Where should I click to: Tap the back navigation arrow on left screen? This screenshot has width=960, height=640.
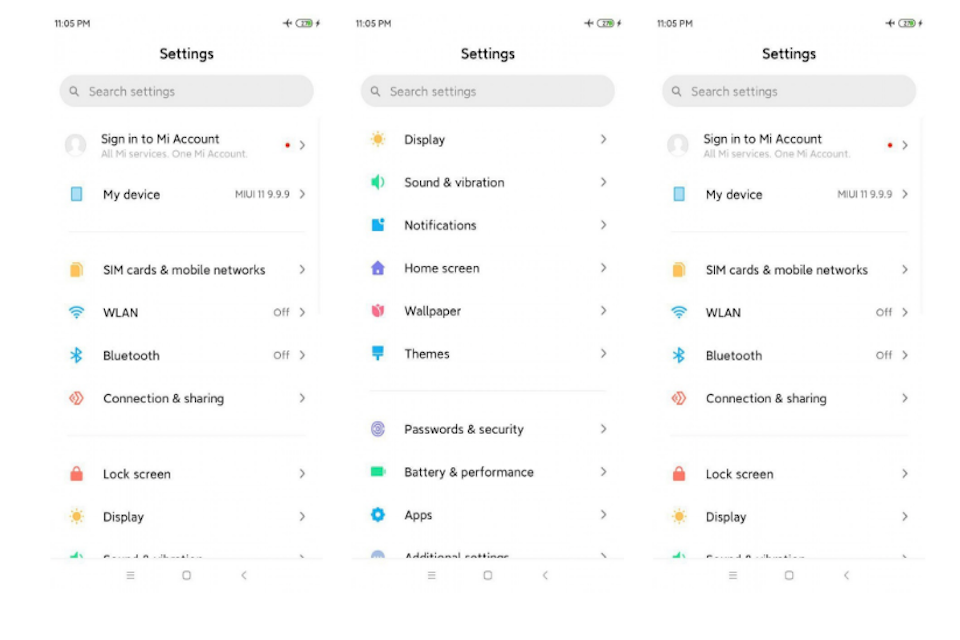point(244,575)
